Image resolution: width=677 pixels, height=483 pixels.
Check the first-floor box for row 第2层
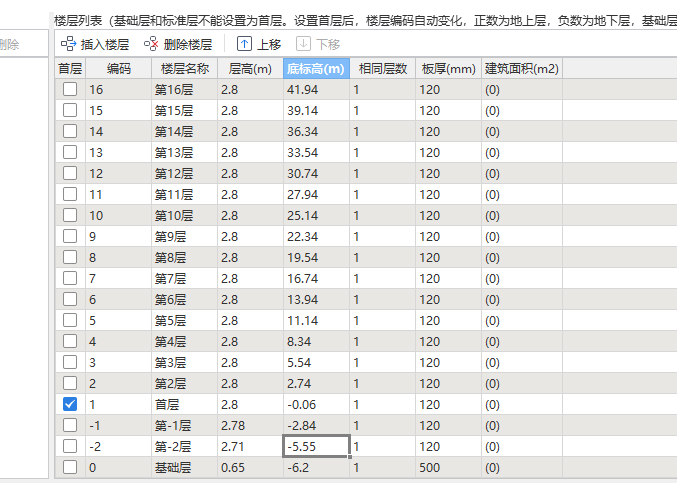pos(70,383)
